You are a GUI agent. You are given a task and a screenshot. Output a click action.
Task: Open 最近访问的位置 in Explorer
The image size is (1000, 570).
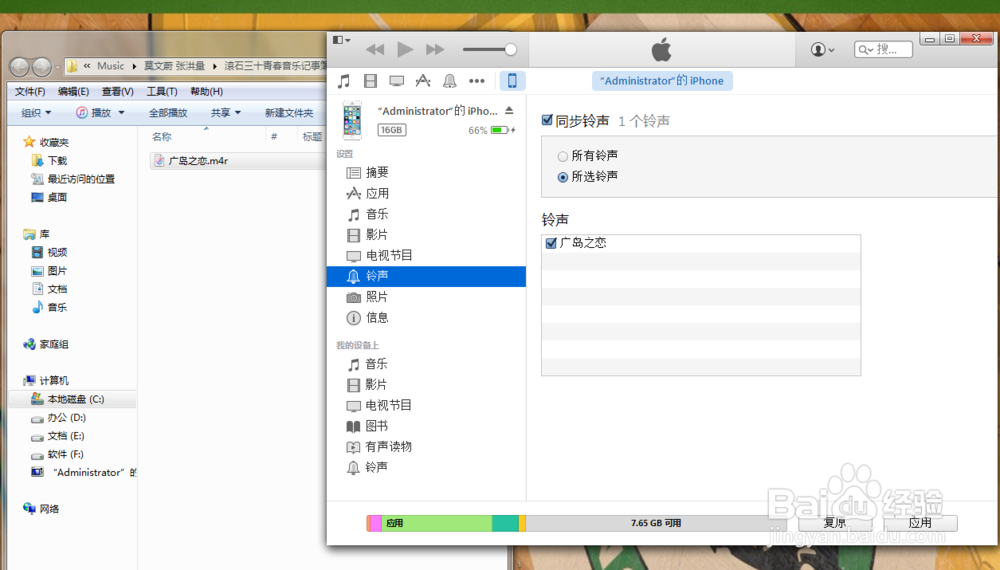80,179
